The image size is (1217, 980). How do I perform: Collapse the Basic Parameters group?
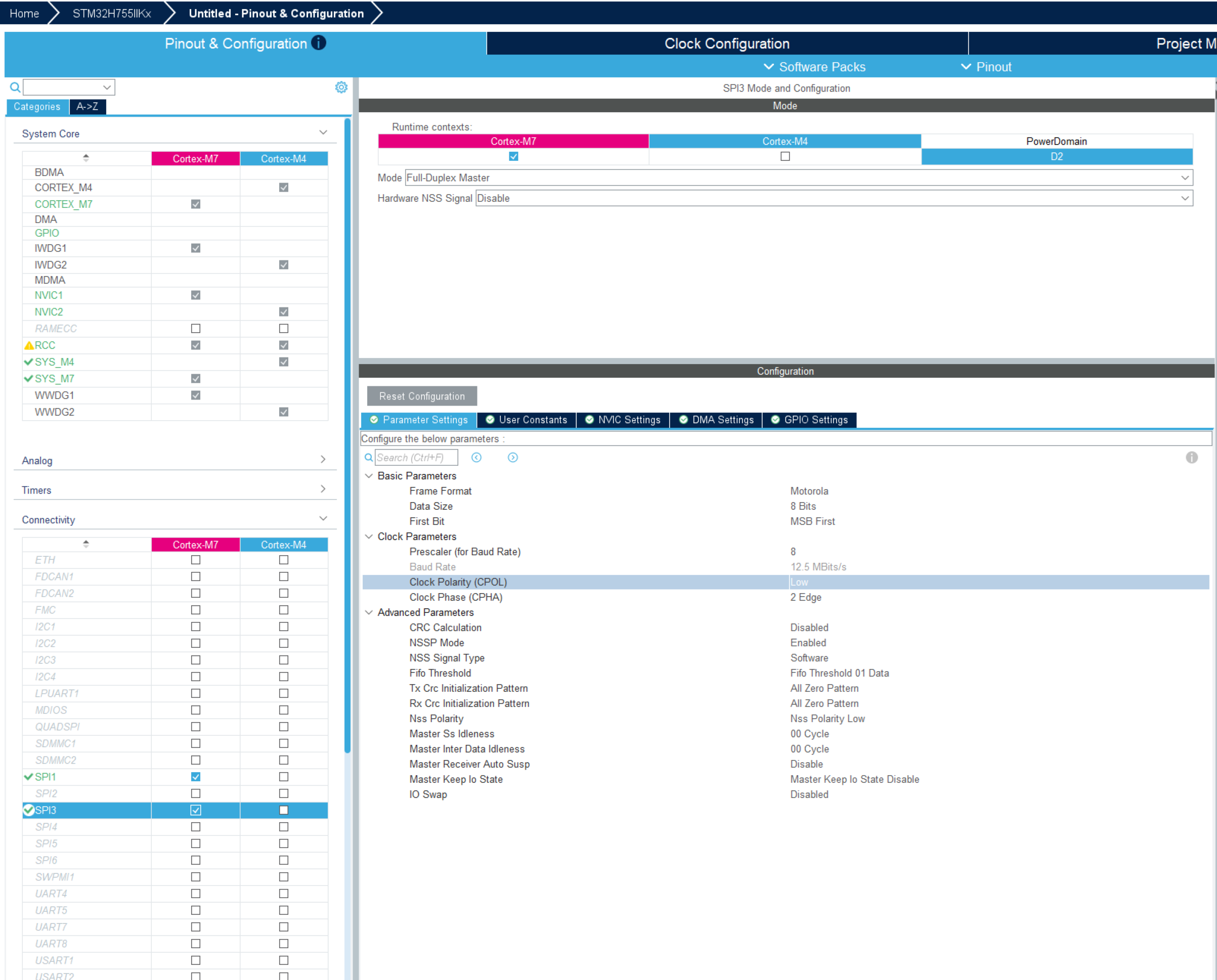point(369,476)
